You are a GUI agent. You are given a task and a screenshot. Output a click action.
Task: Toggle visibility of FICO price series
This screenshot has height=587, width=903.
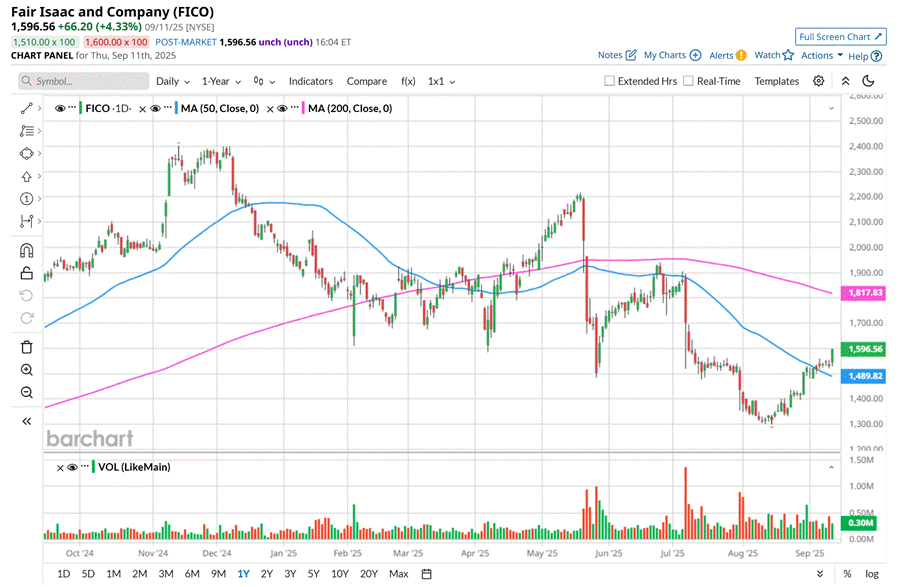coord(60,108)
